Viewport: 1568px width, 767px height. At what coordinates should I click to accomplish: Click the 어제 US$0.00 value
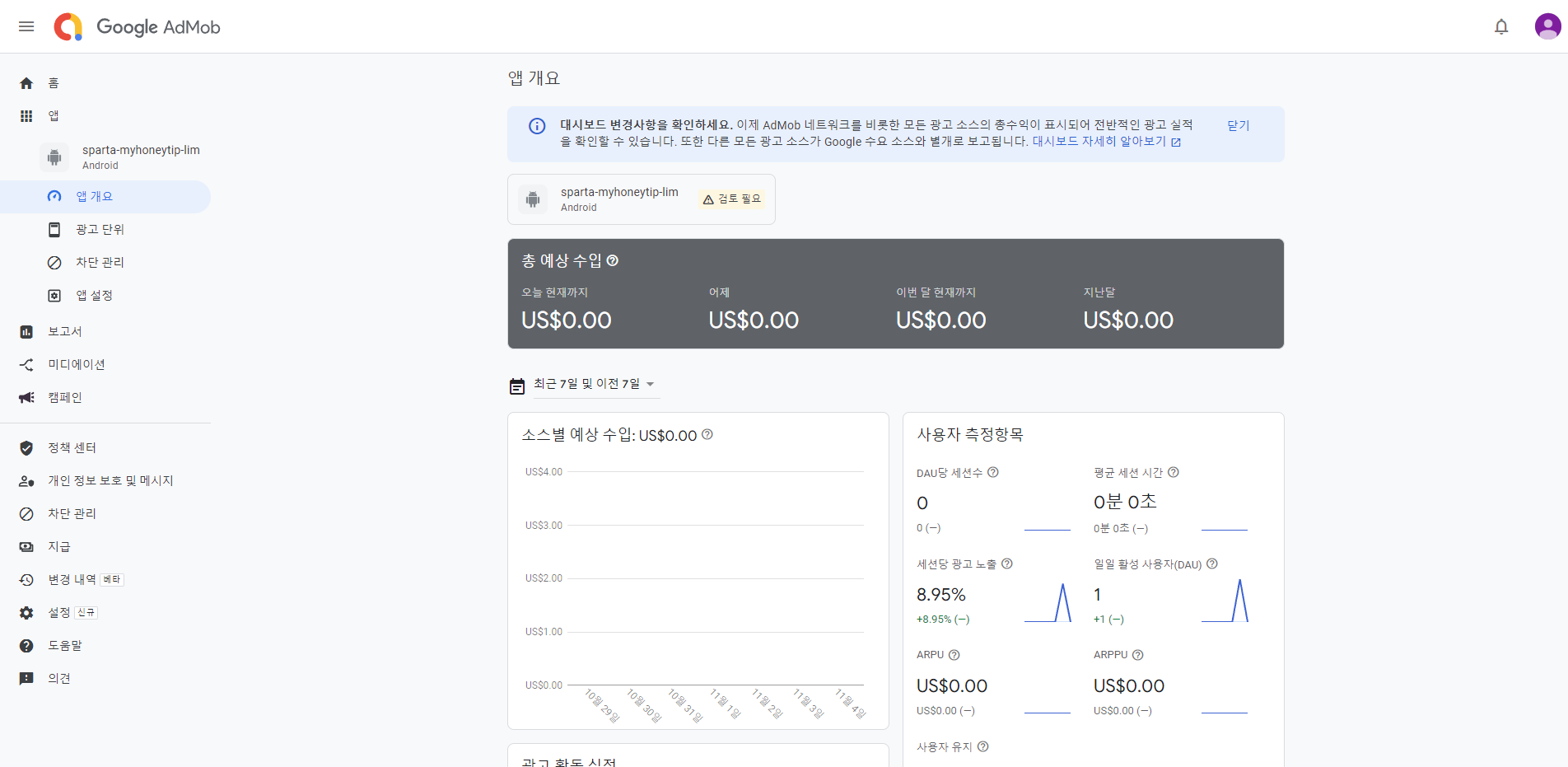tap(754, 320)
